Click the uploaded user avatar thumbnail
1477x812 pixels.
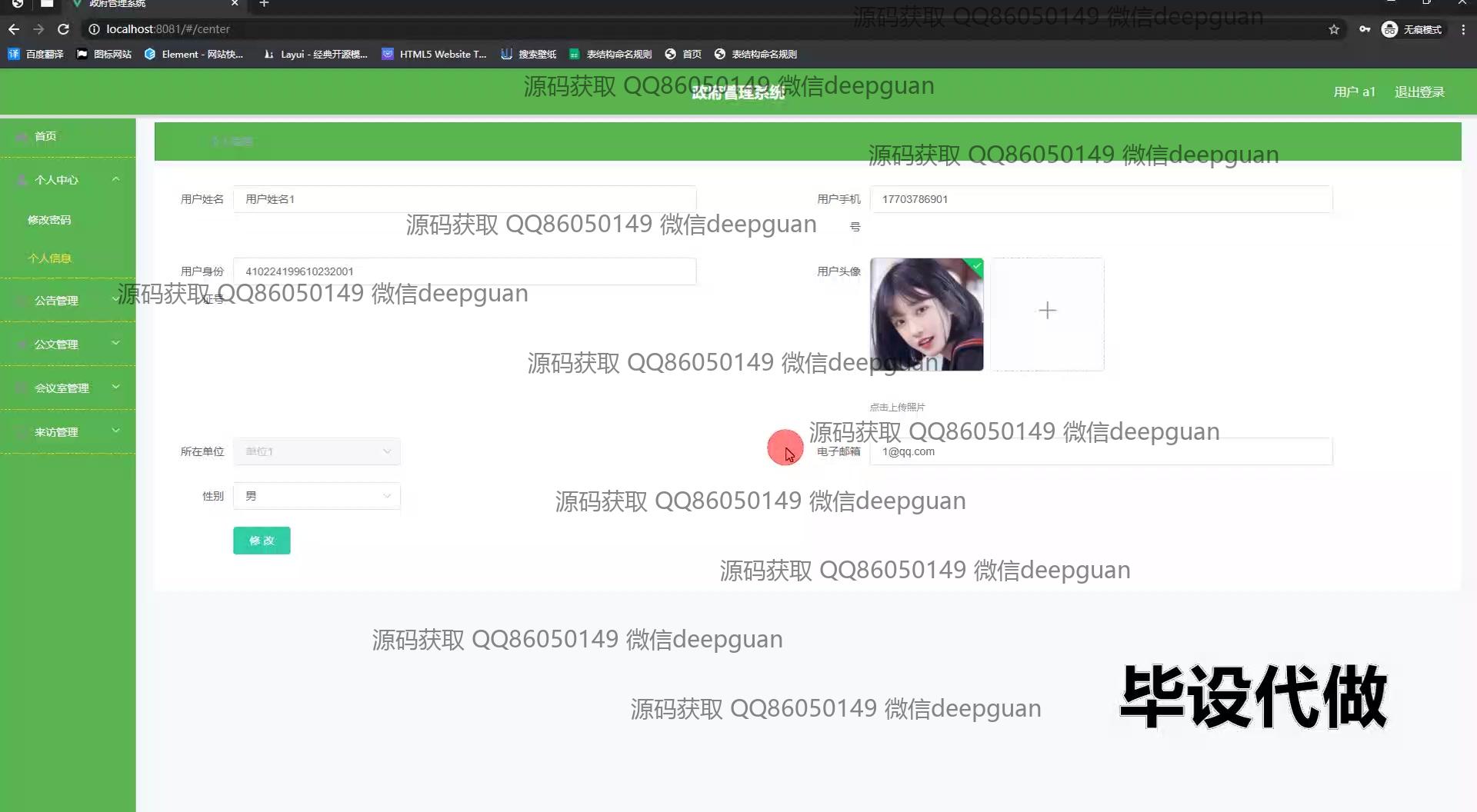(926, 314)
